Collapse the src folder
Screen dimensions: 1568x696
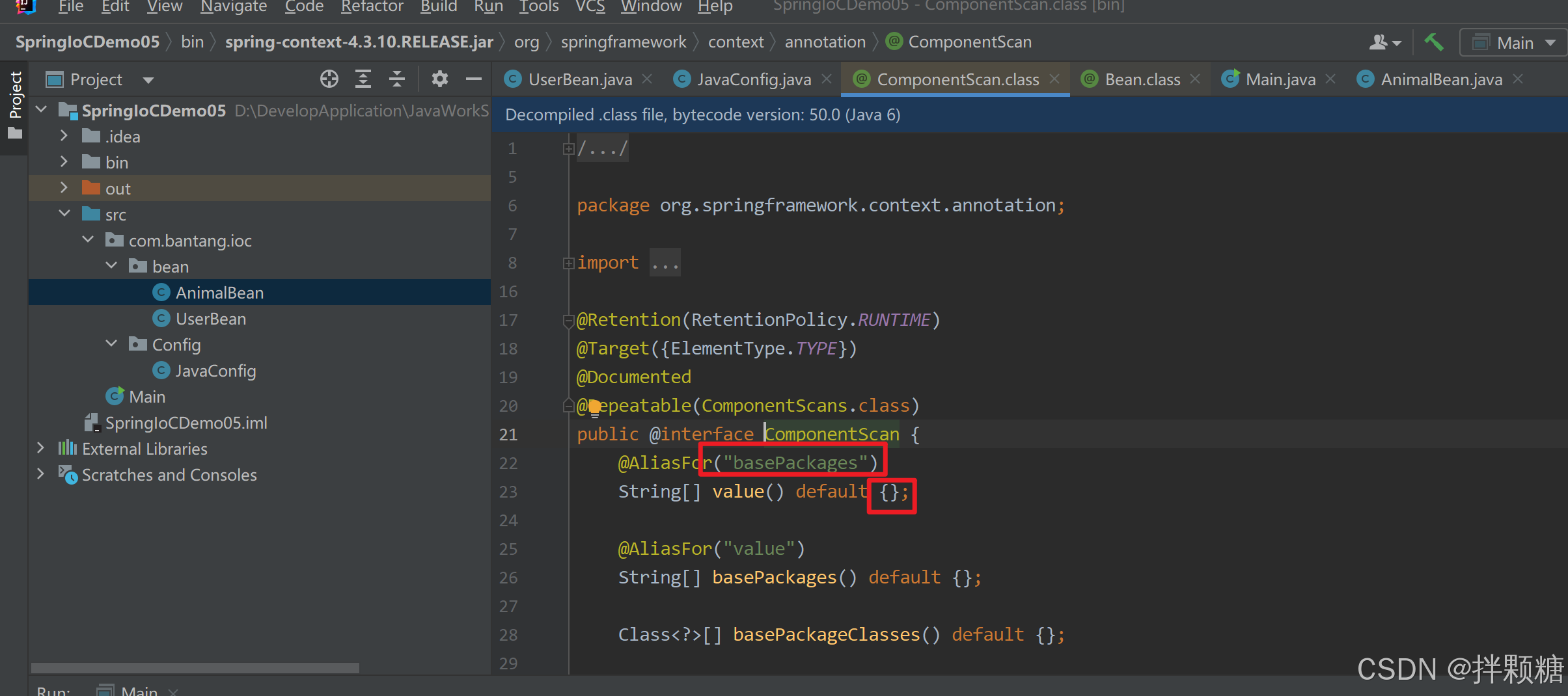pyautogui.click(x=64, y=213)
